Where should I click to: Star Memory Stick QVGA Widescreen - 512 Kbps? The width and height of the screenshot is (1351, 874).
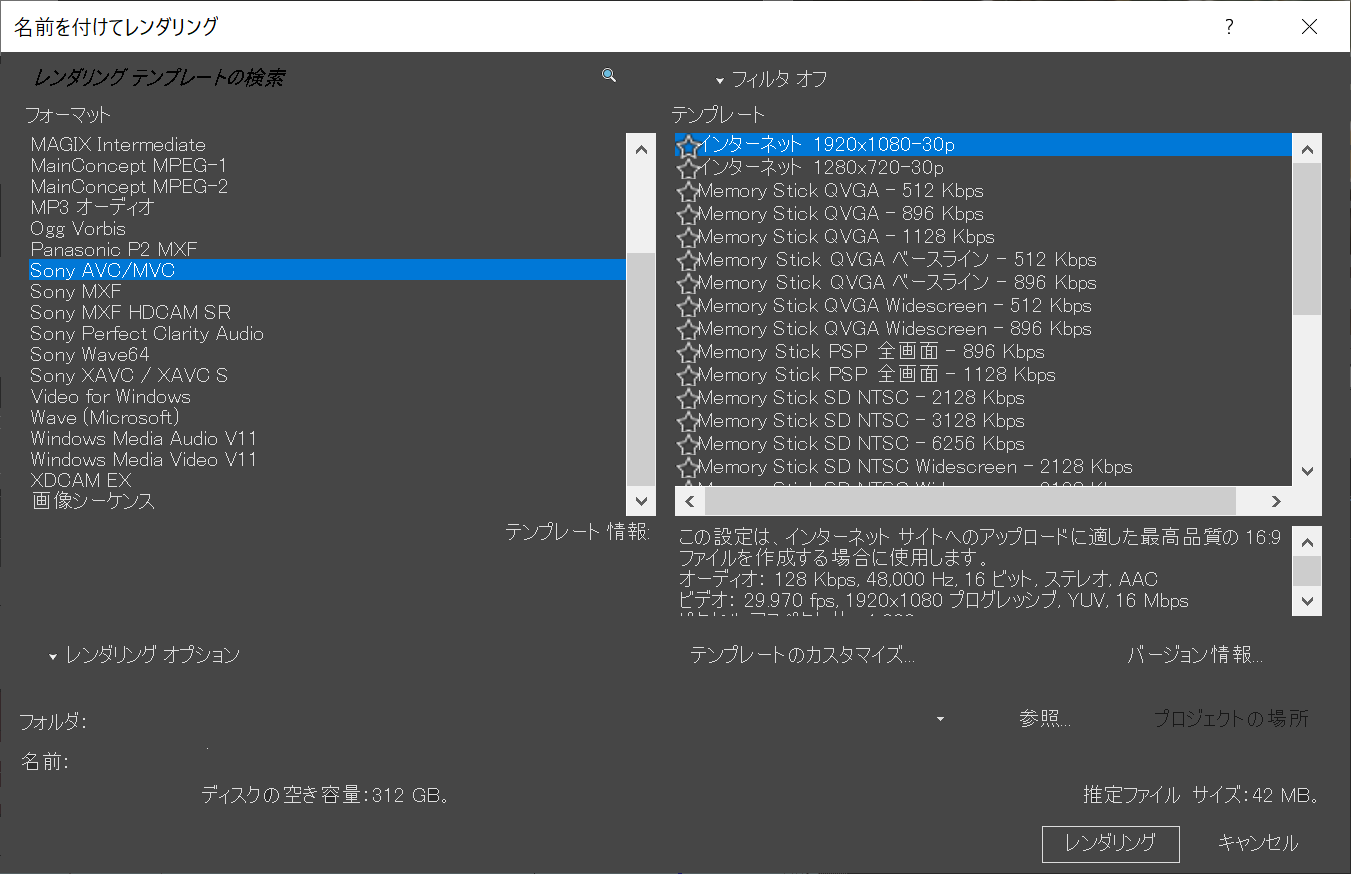point(687,307)
